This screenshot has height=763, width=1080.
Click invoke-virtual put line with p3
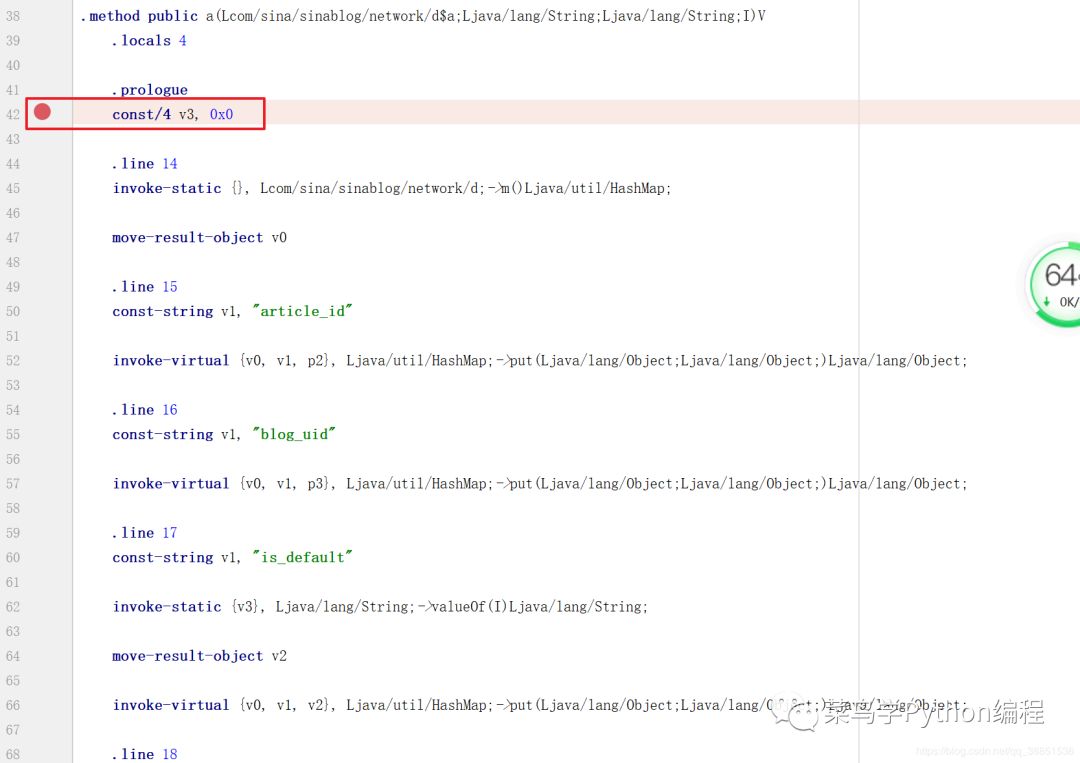tap(540, 484)
